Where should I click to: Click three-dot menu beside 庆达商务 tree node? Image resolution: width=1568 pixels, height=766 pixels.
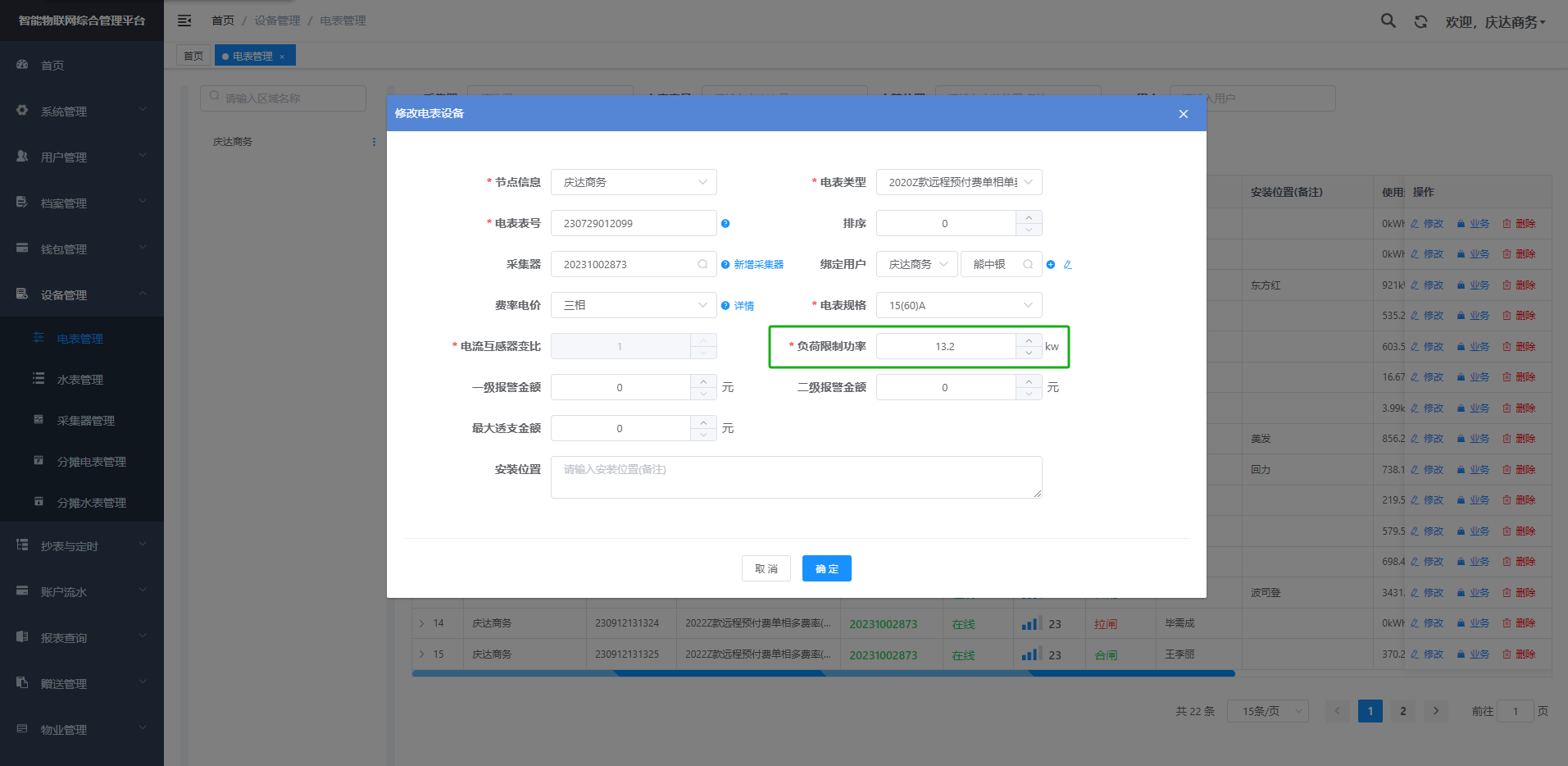click(x=374, y=142)
